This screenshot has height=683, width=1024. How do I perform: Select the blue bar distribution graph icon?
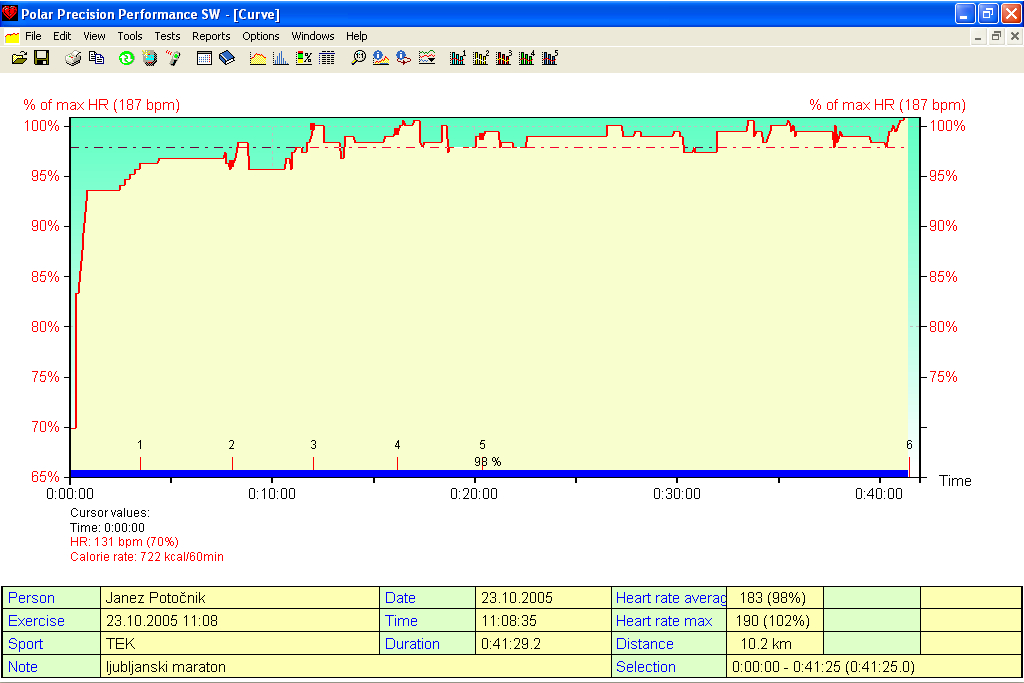coord(281,58)
